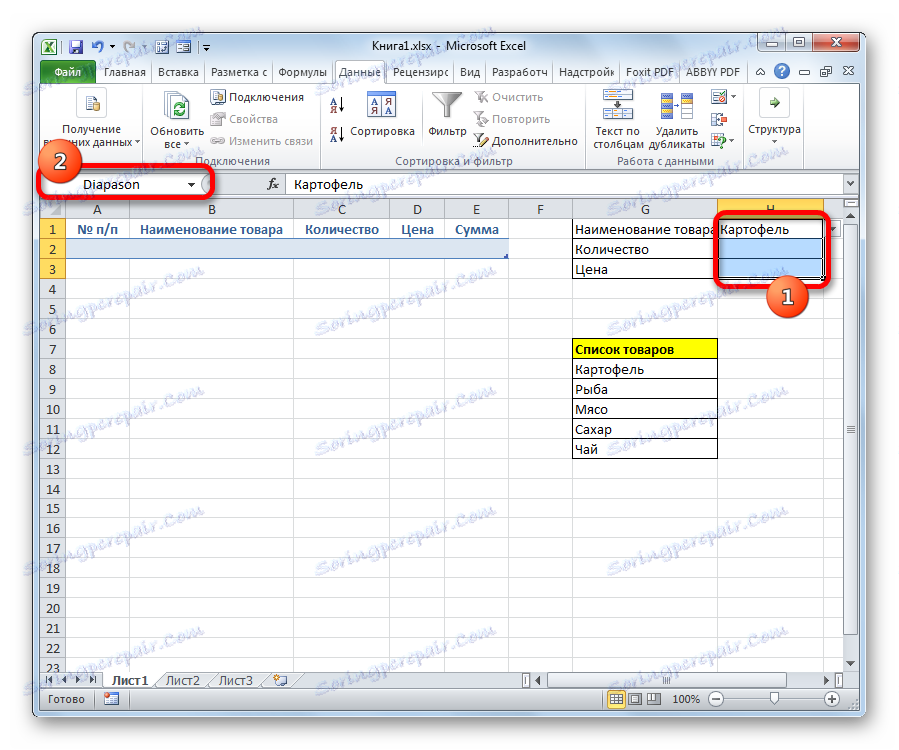Go to last sheet navigation arrow
This screenshot has width=899, height=750.
click(x=93, y=680)
